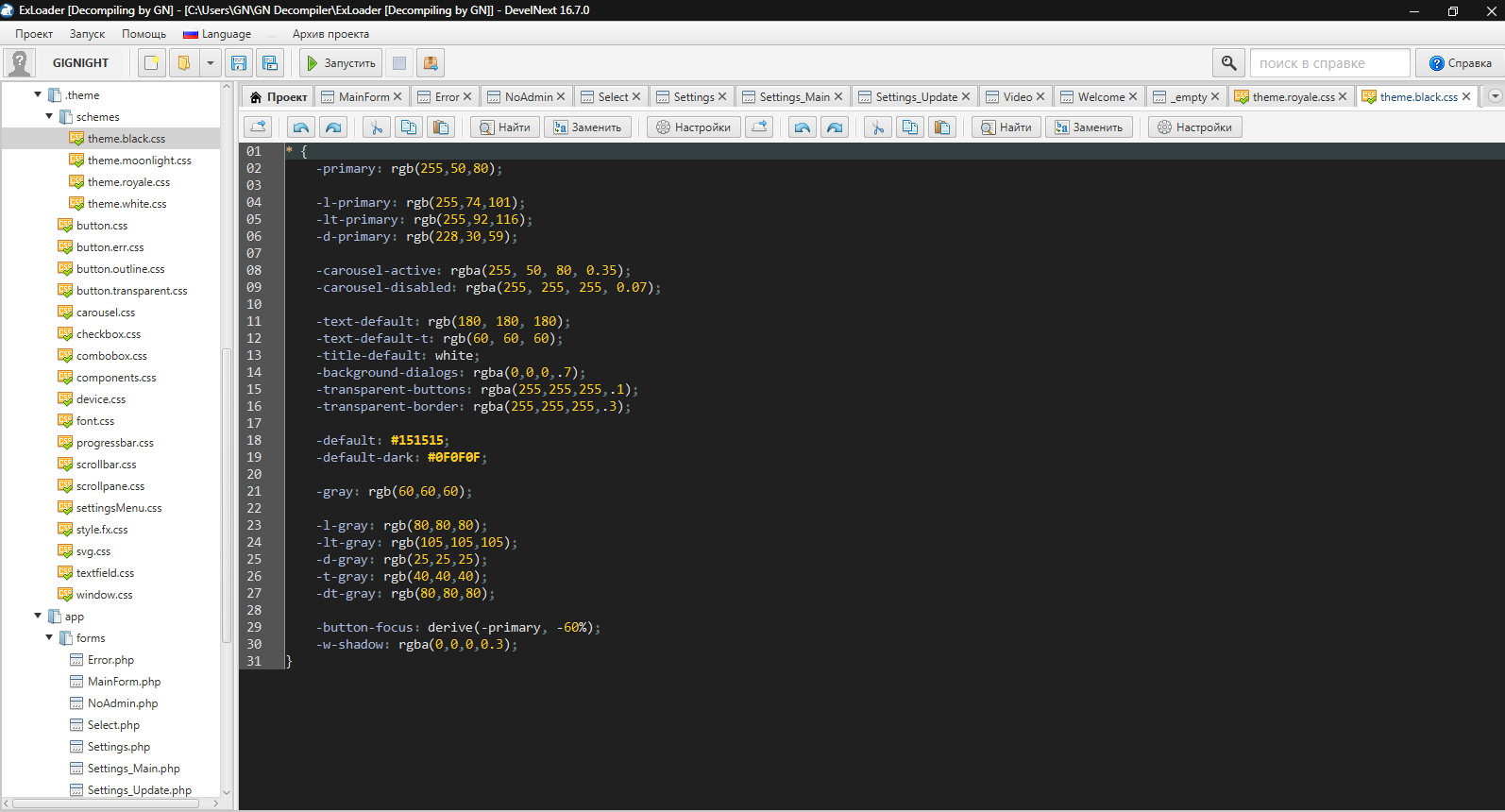1505x812 pixels.
Task: Click the save floppy disk icon
Action: [239, 63]
